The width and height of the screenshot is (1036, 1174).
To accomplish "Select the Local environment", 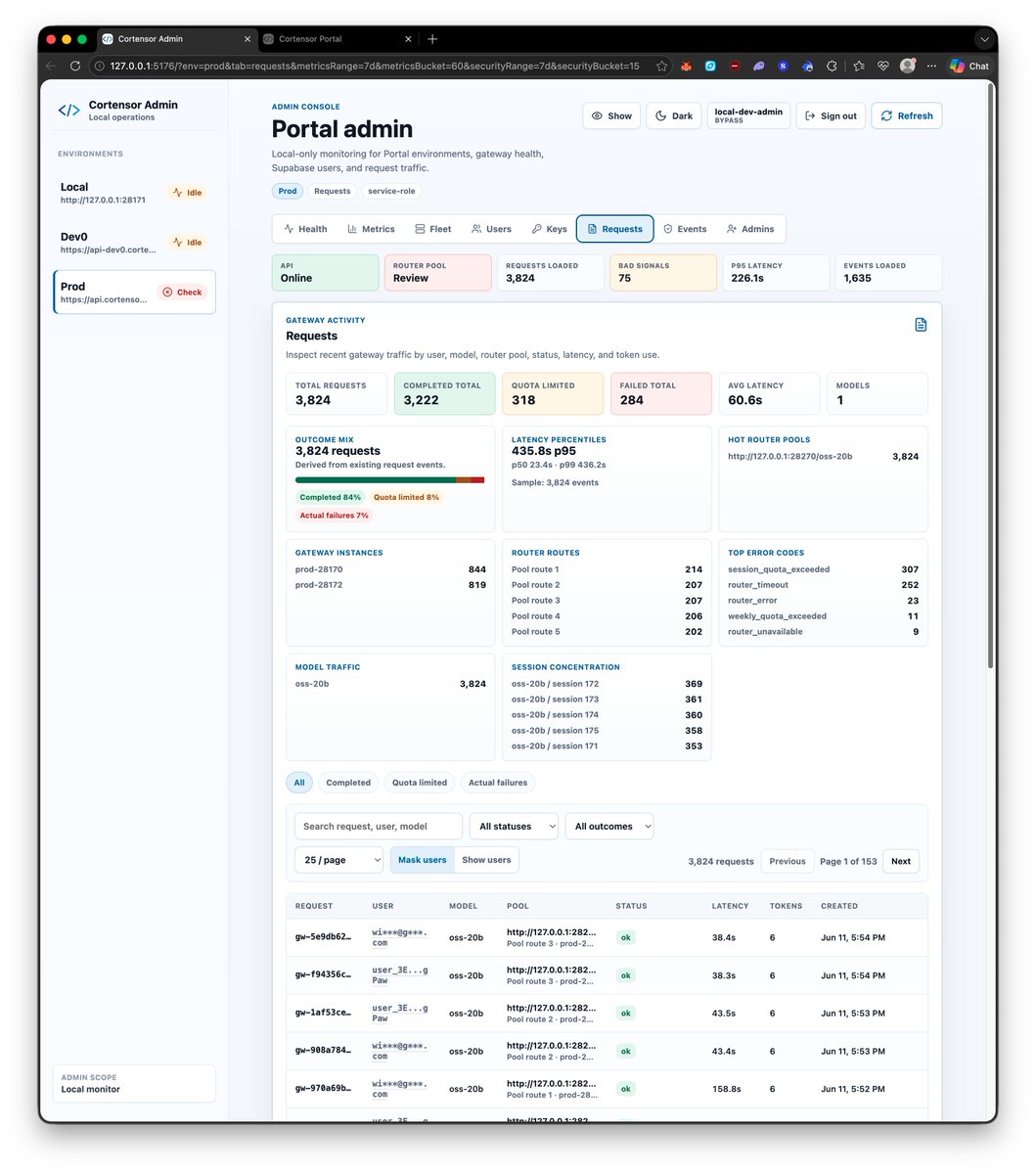I will [134, 193].
